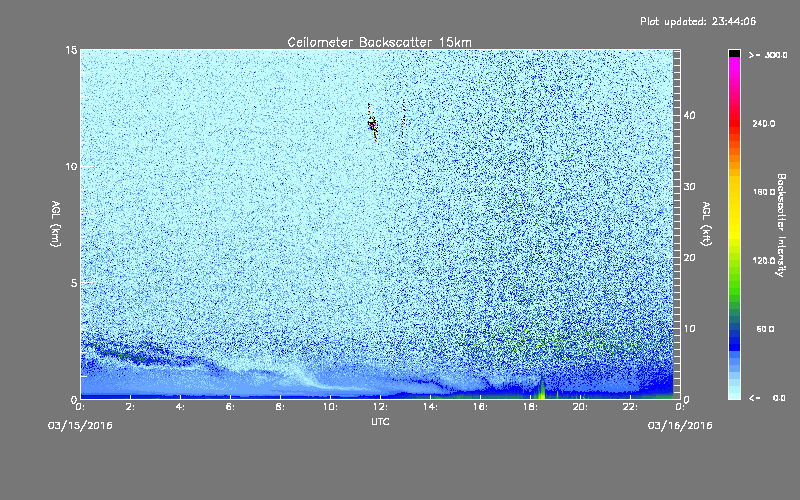
Task: Click the red section of the color bar
Action: pos(734,121)
